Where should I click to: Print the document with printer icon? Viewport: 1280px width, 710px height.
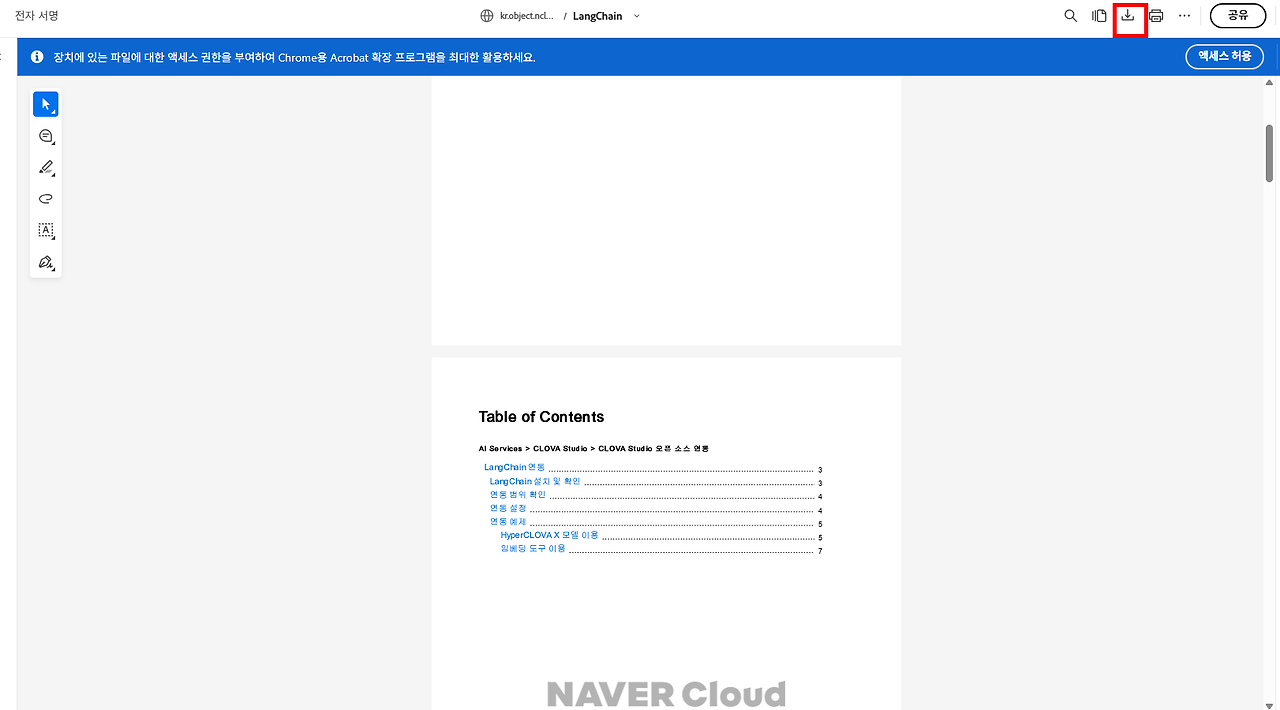pos(1156,16)
